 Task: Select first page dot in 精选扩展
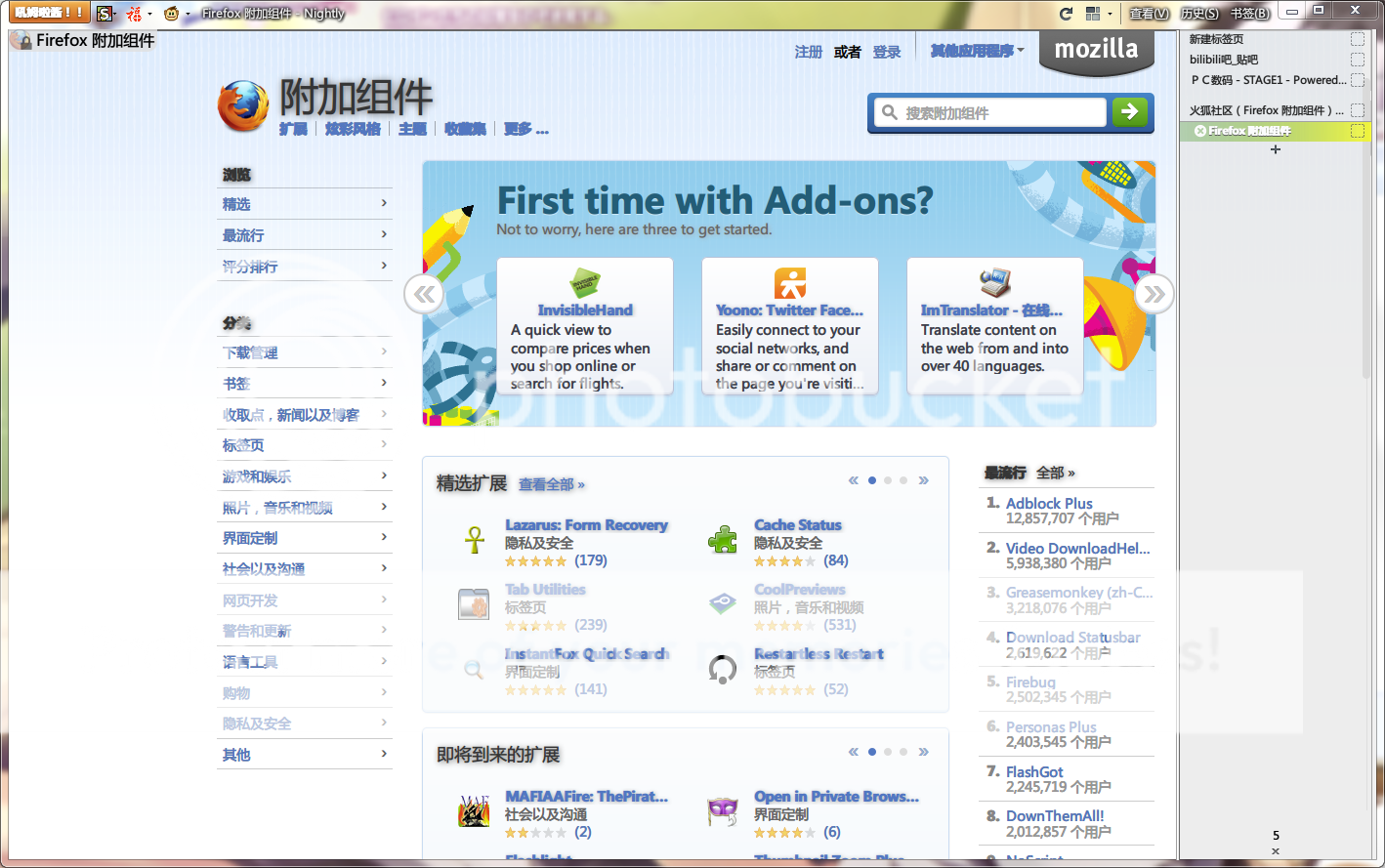(x=872, y=480)
